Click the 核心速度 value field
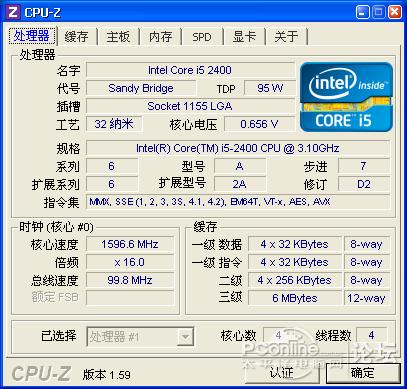This screenshot has height=389, width=407. (130, 244)
